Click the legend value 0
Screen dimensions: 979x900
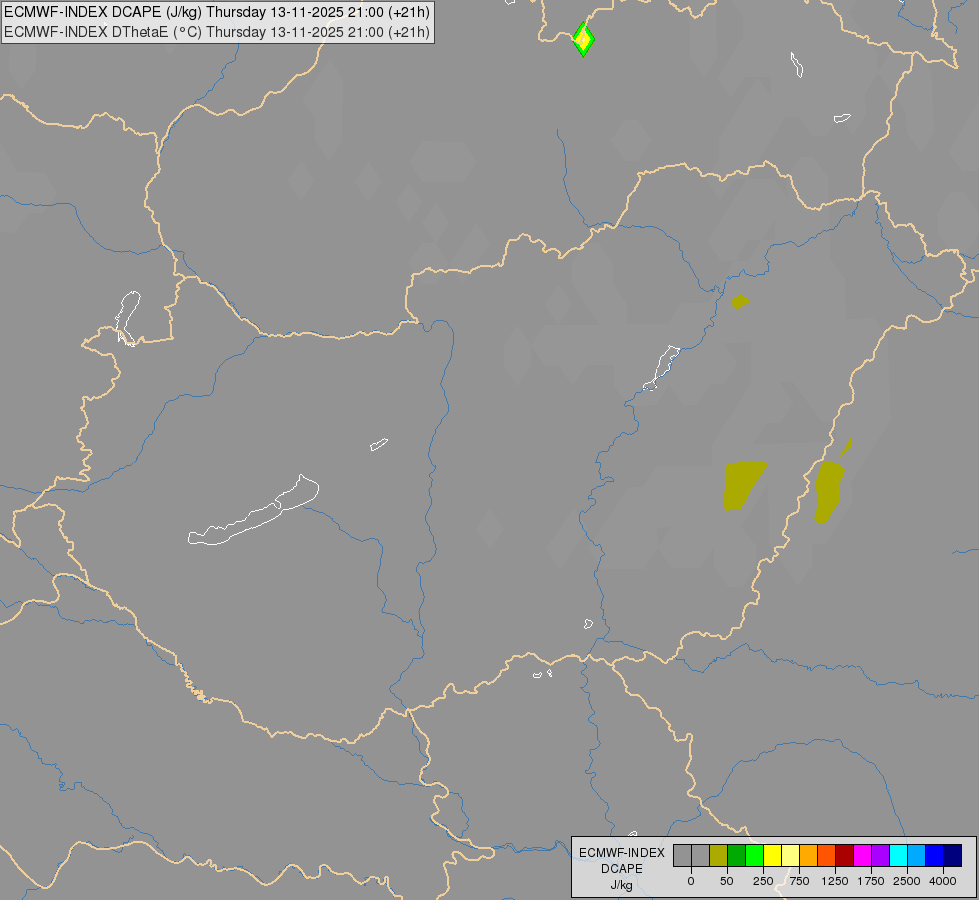click(691, 881)
